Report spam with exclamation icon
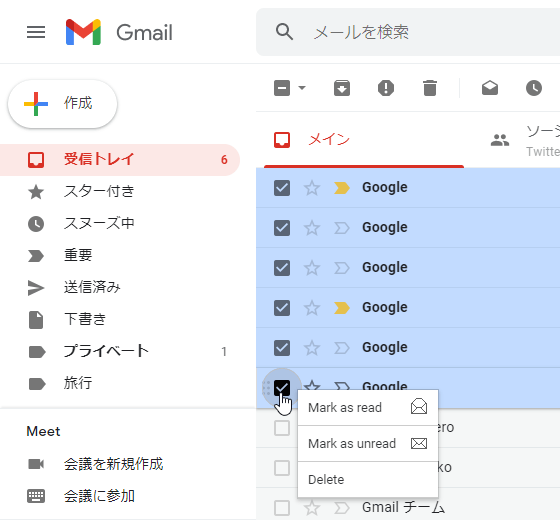This screenshot has height=520, width=560. pos(386,88)
